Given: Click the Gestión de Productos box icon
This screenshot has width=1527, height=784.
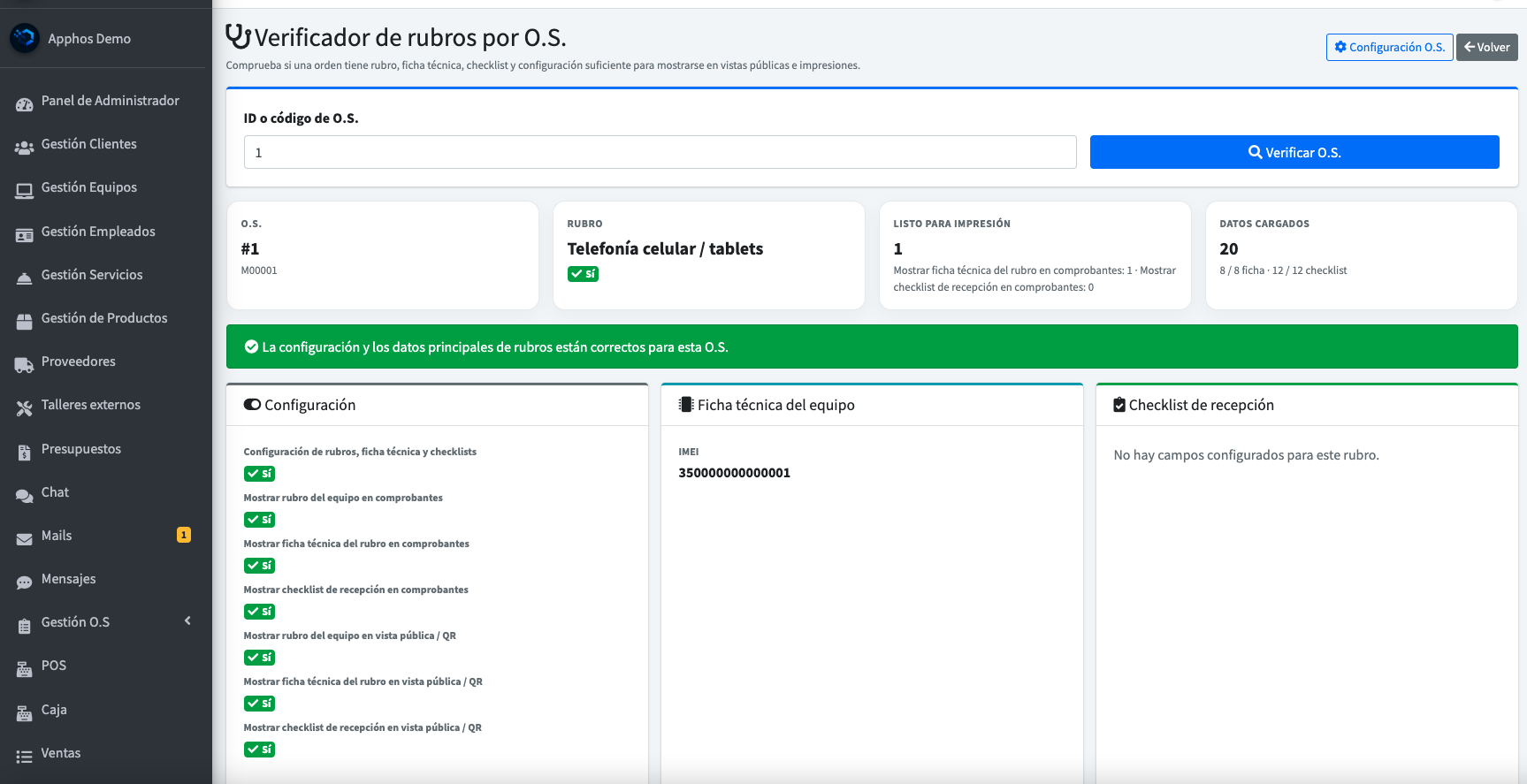Looking at the screenshot, I should [x=25, y=322].
